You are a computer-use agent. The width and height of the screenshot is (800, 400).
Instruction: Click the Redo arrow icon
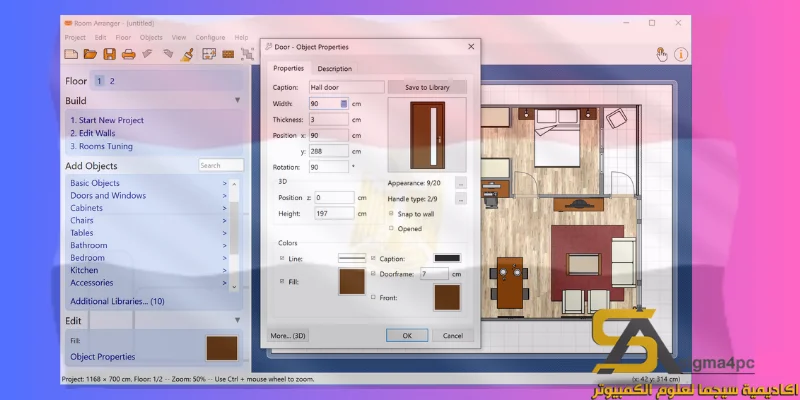[x=168, y=53]
